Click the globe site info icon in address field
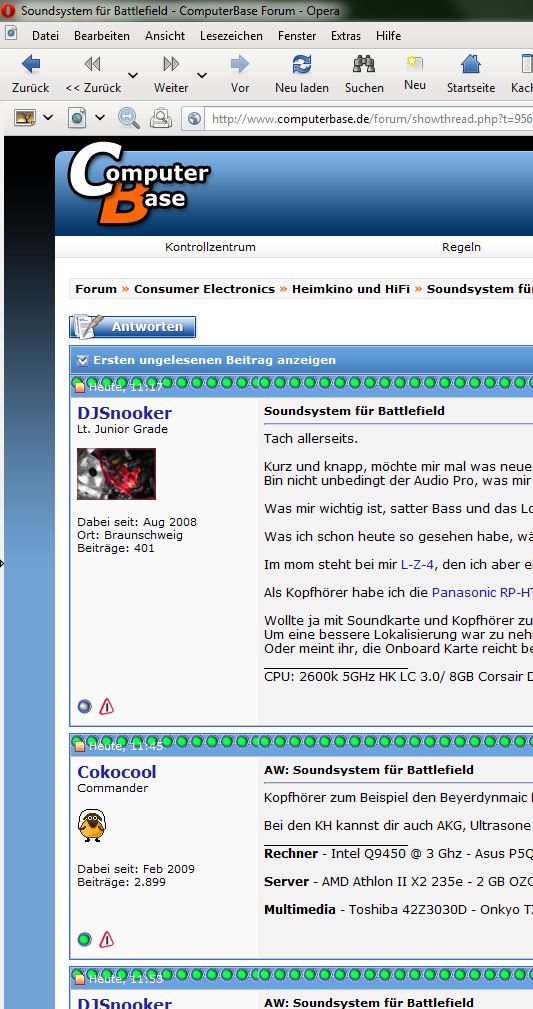Image resolution: width=533 pixels, height=1009 pixels. (x=194, y=118)
